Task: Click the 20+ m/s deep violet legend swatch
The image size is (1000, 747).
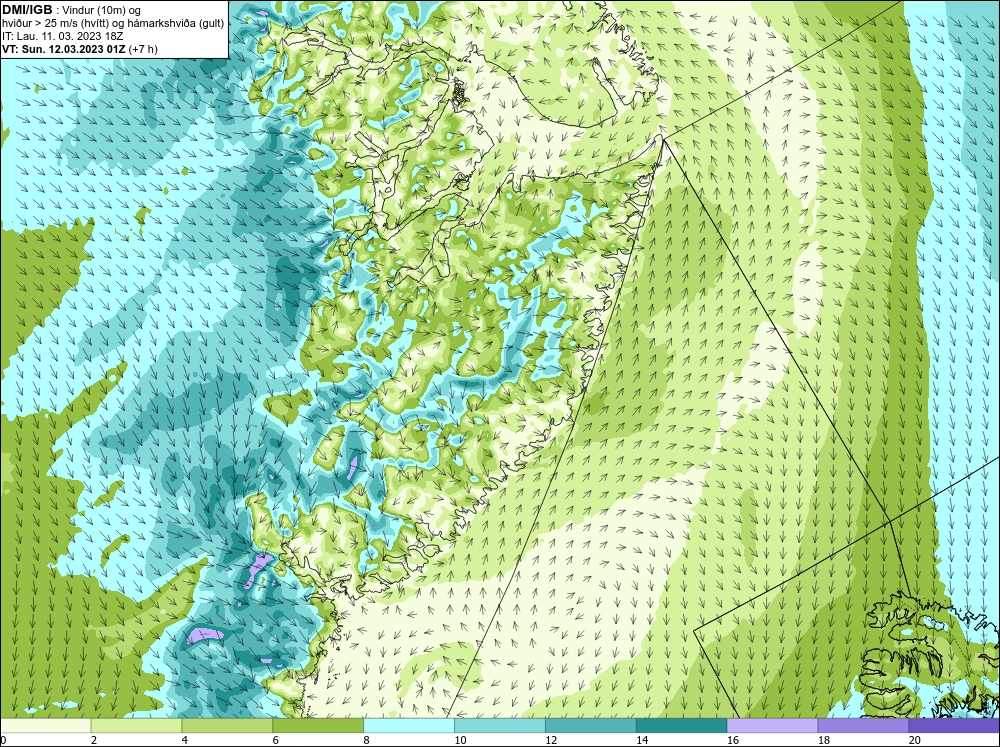Action: click(954, 726)
